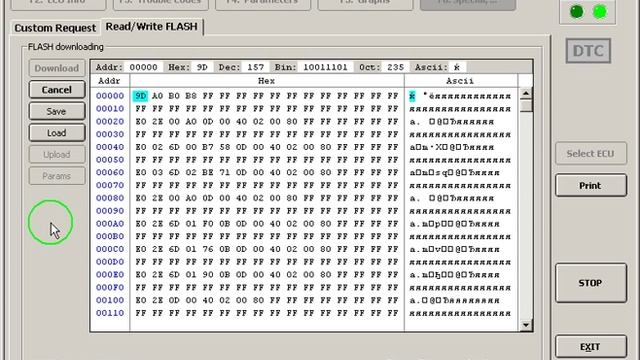This screenshot has height=360, width=640.
Task: Click the Hex column header
Action: [x=267, y=81]
